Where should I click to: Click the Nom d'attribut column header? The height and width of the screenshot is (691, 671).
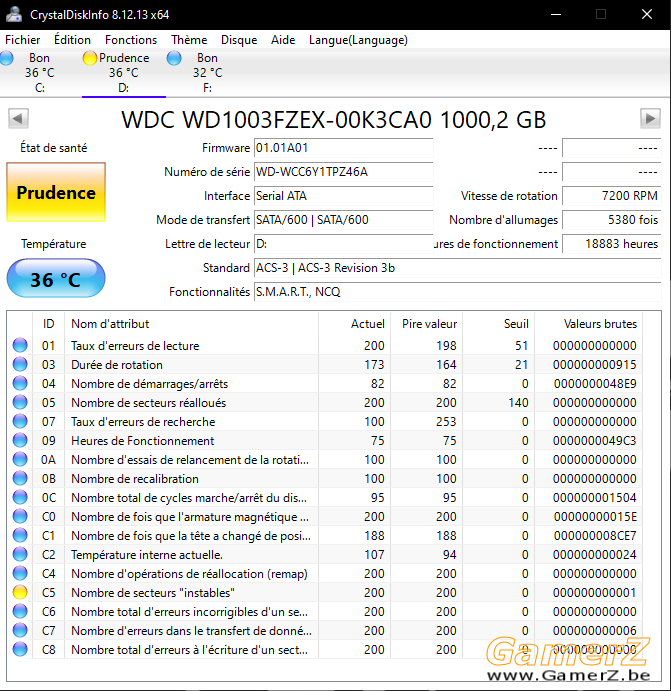(191, 324)
